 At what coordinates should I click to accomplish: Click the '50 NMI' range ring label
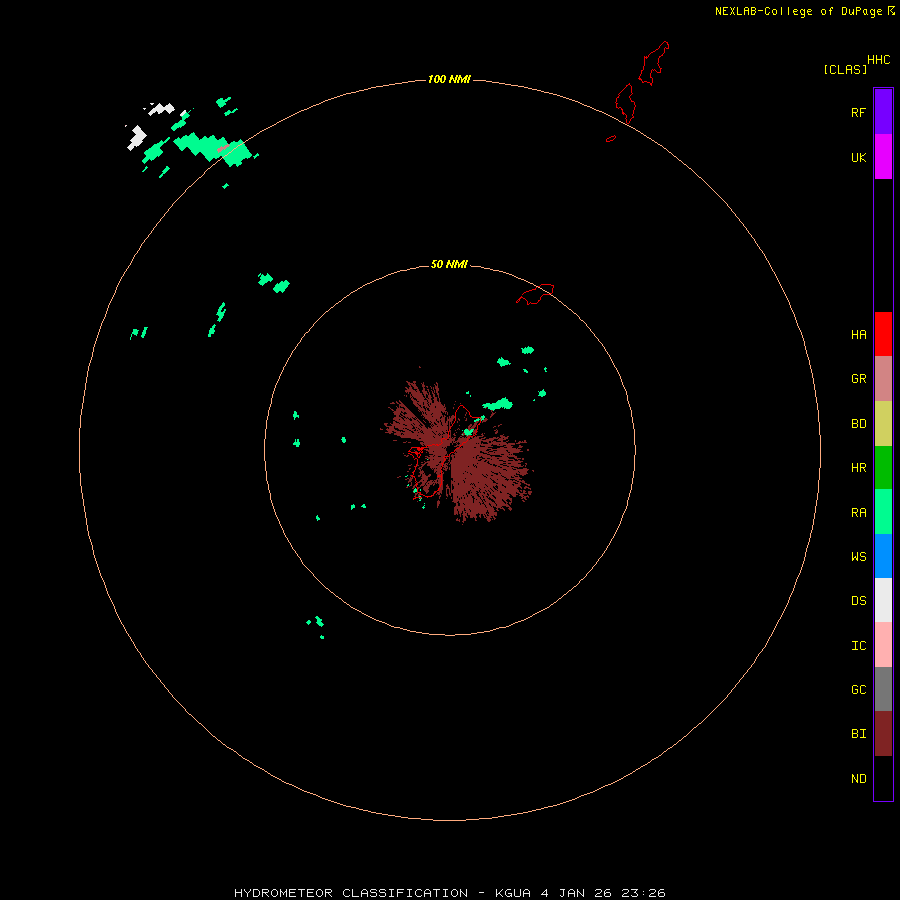point(449,264)
